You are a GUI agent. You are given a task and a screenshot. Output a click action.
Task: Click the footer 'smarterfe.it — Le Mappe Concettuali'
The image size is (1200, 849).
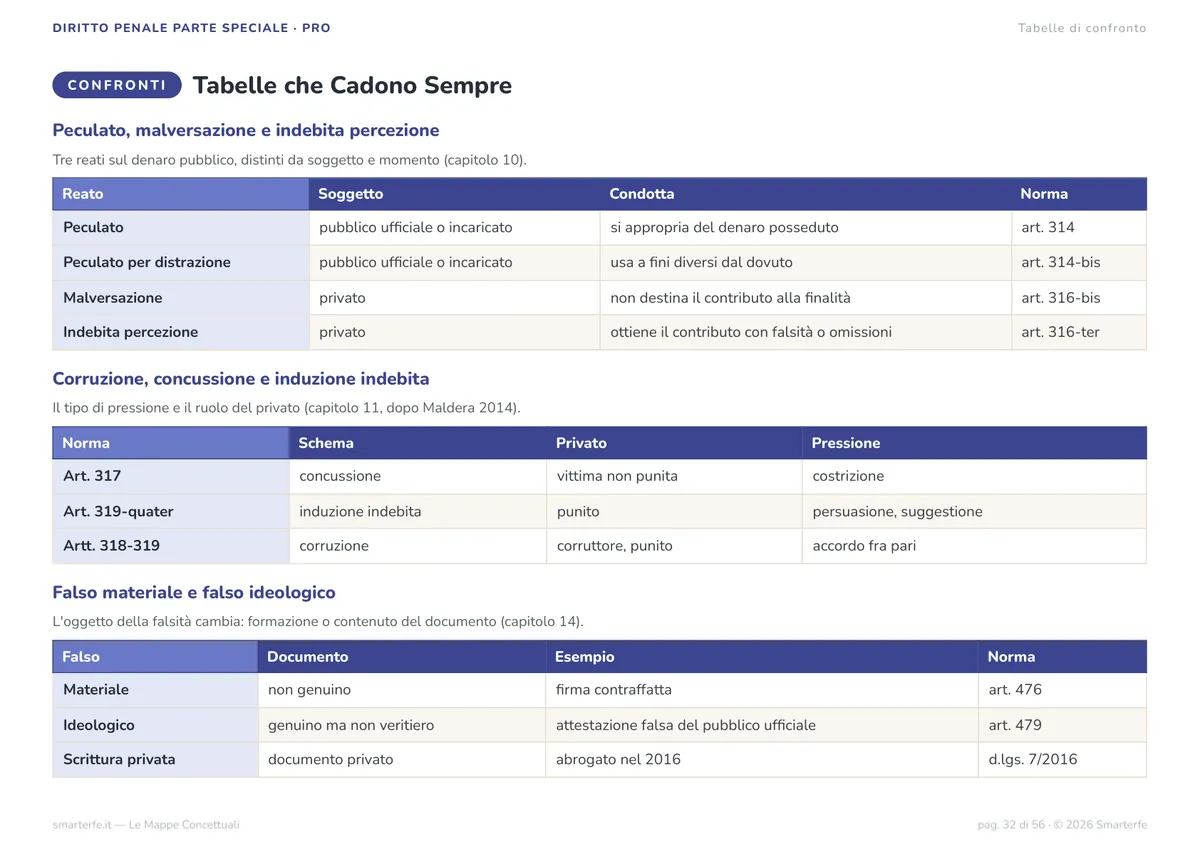pos(146,825)
